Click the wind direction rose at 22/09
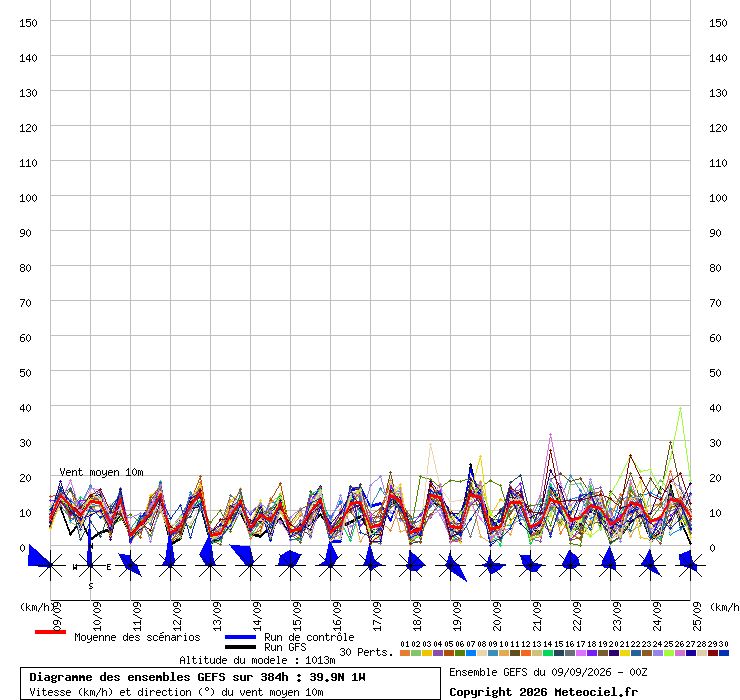Viewport: 740px width, 700px height. 571,565
